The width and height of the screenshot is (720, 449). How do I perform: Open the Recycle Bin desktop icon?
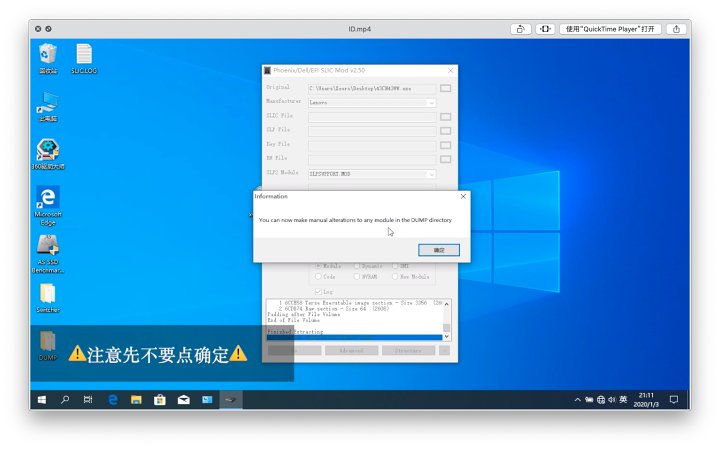point(48,55)
